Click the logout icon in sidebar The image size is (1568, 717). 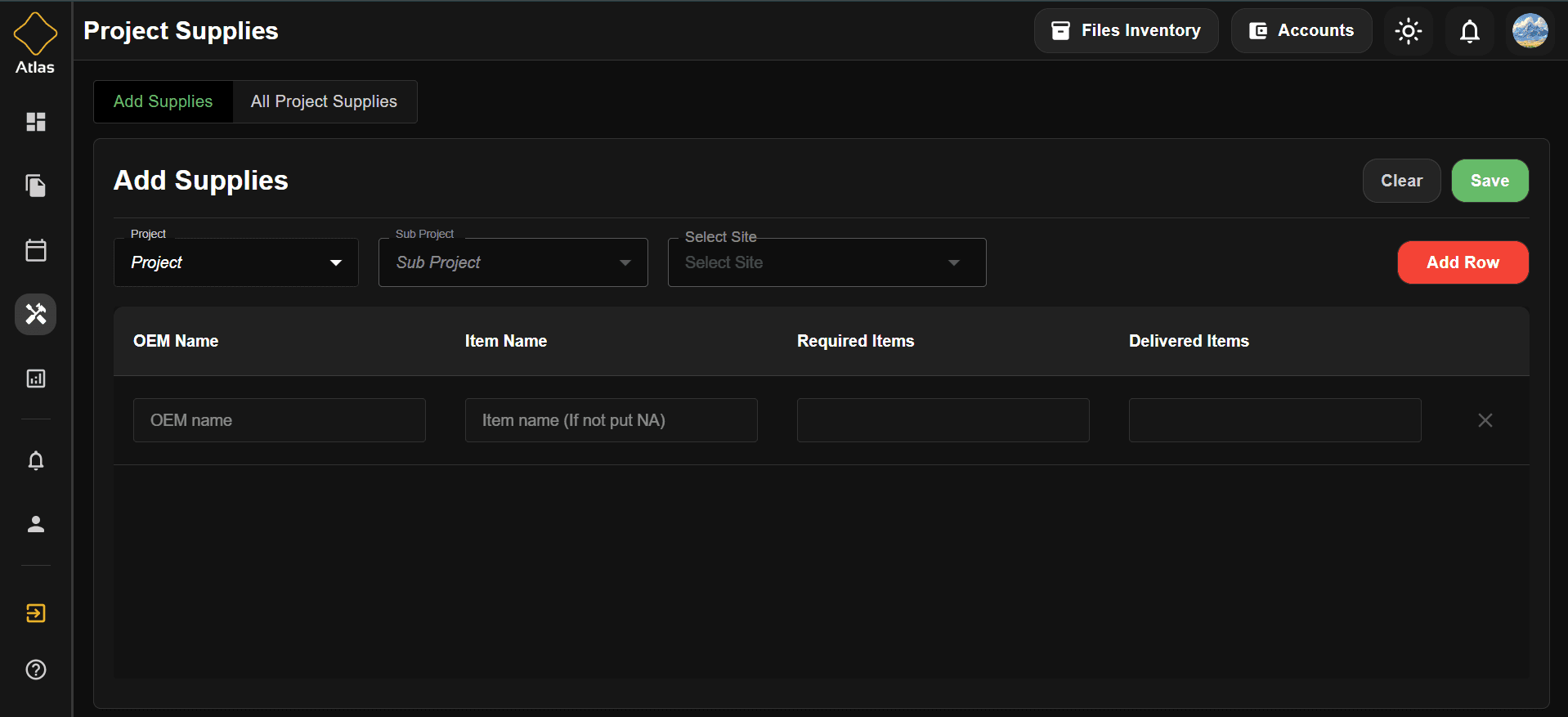35,613
